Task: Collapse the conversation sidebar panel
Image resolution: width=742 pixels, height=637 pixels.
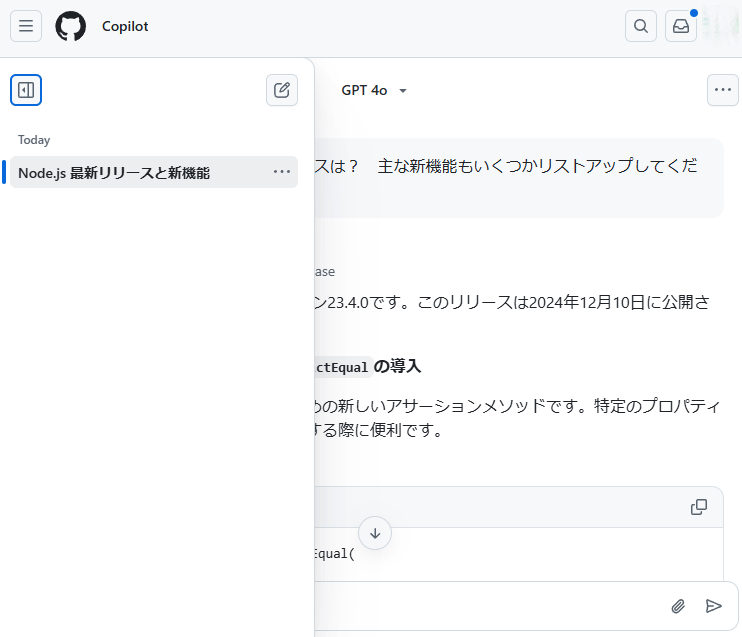Action: 26,90
